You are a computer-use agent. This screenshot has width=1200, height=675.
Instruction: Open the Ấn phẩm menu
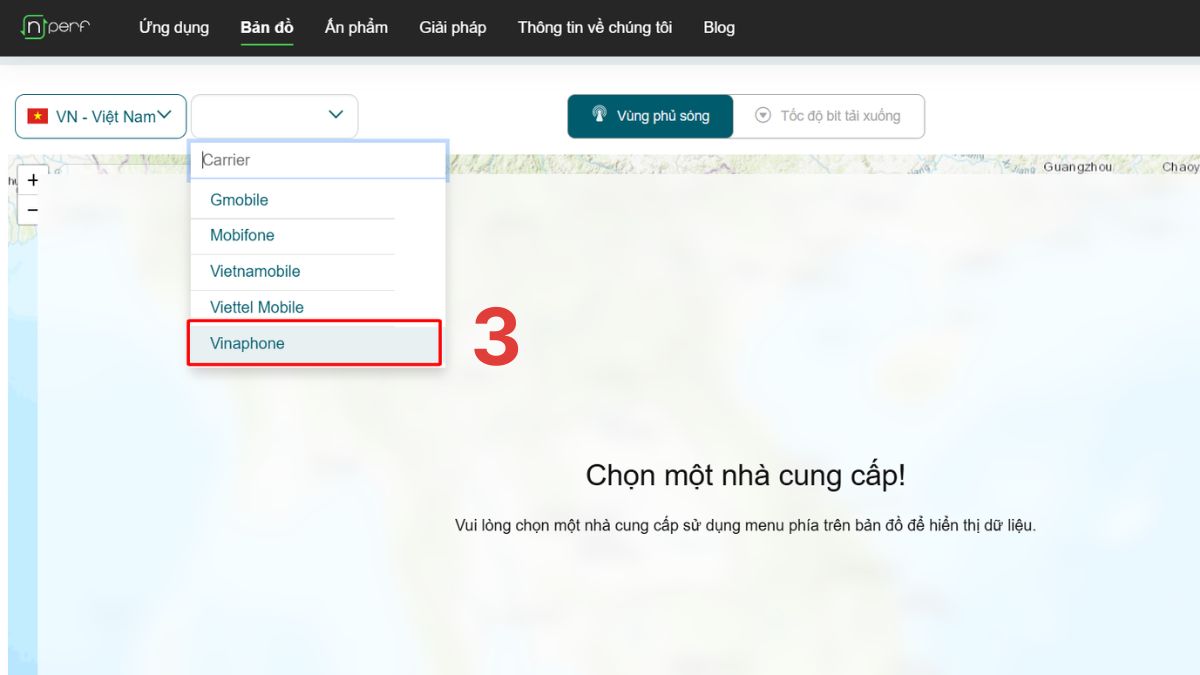(356, 27)
